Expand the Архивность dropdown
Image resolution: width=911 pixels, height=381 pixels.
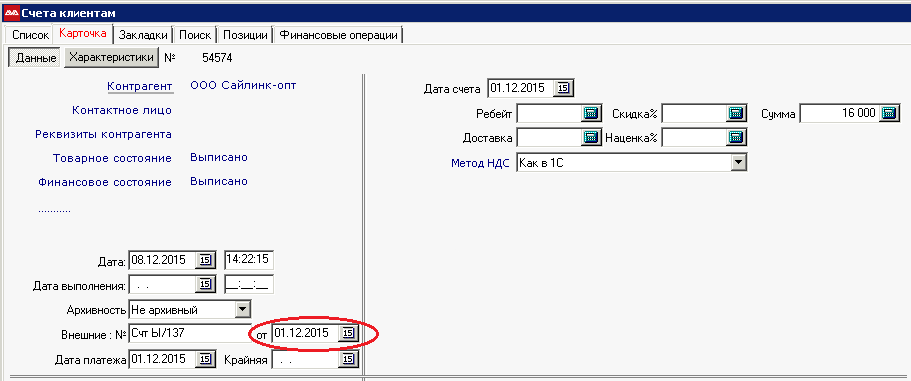(242, 310)
